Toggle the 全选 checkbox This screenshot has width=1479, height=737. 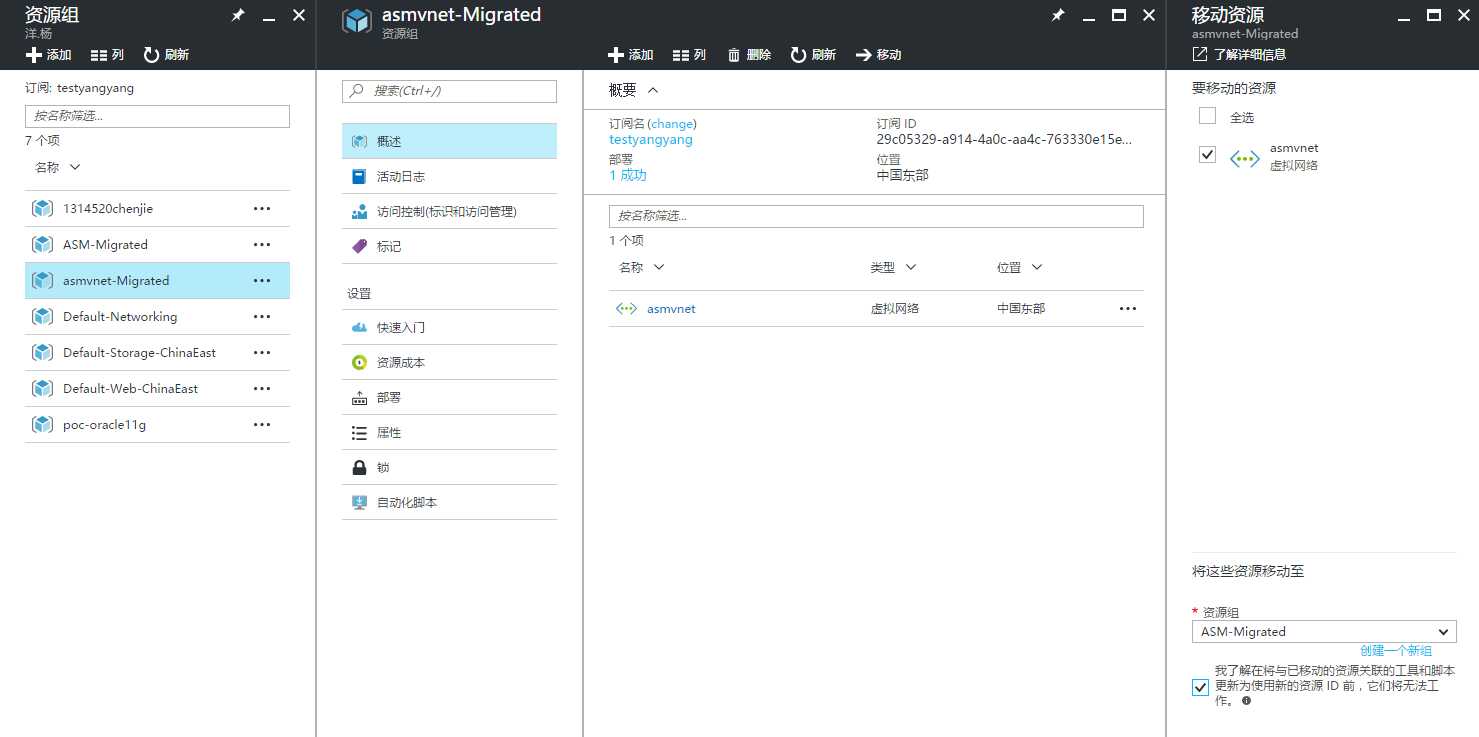coord(1207,116)
